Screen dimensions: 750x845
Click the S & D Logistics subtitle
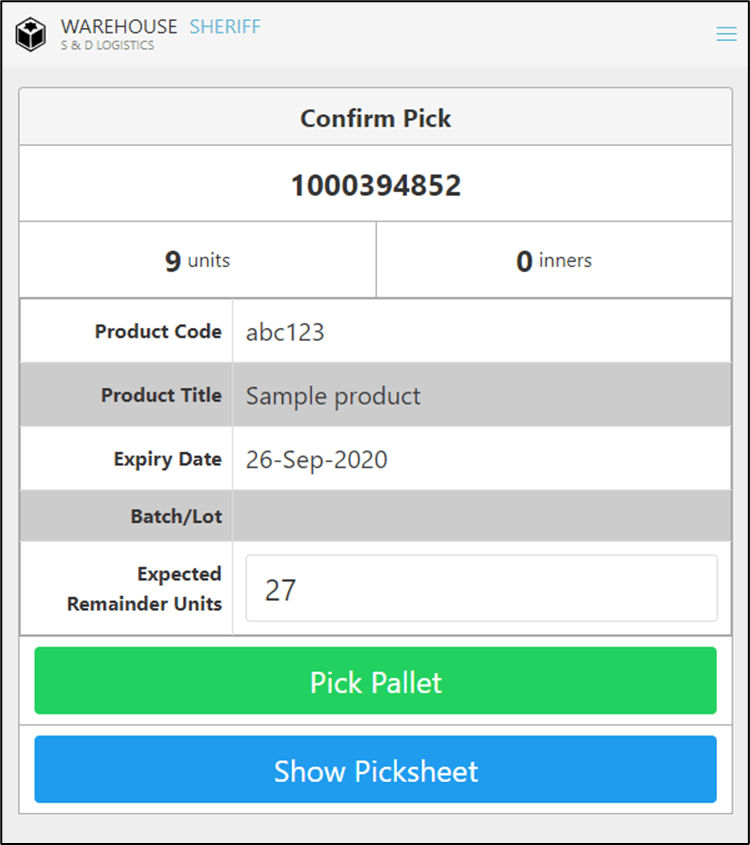coord(107,46)
